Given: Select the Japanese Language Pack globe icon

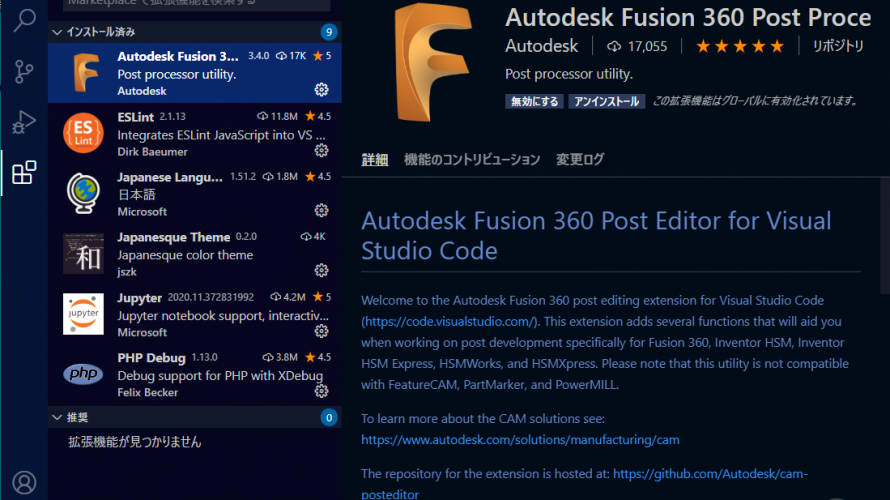Looking at the screenshot, I should click(x=83, y=194).
